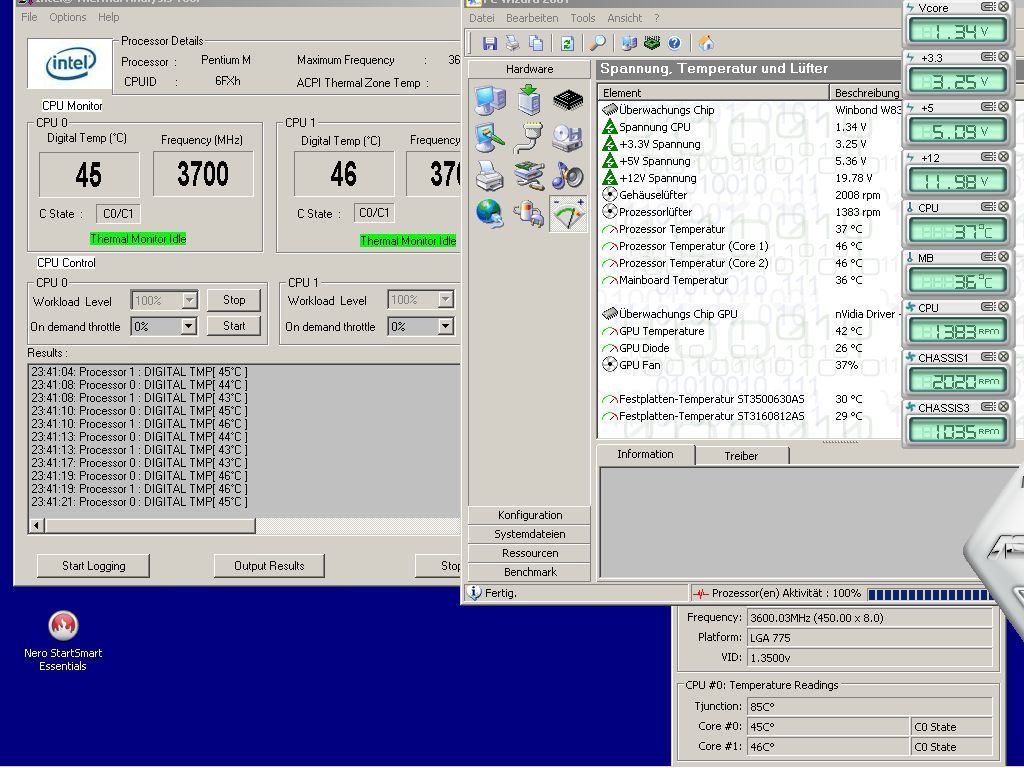Expand the Benchmark section

pos(530,572)
